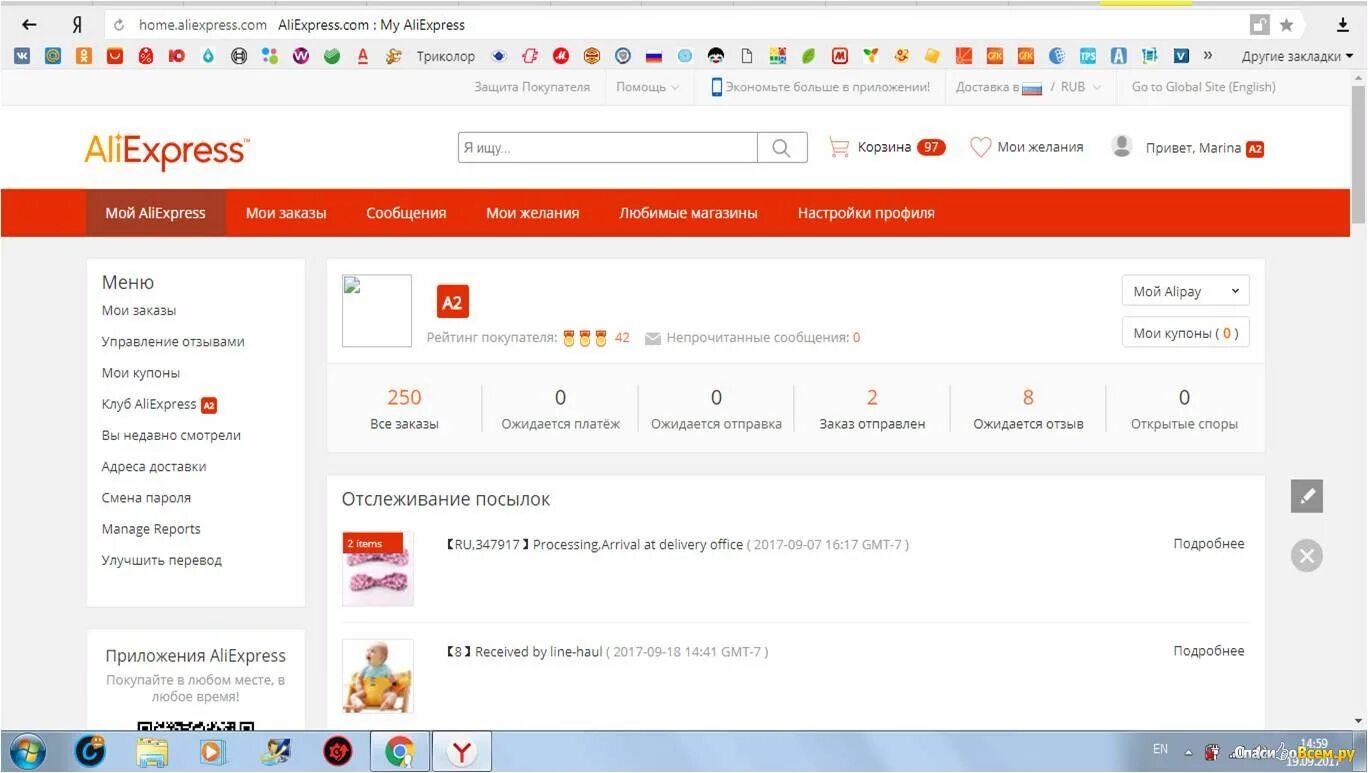Image resolution: width=1368 pixels, height=773 pixels.
Task: Click Улучшить перевод
Action: [x=161, y=560]
